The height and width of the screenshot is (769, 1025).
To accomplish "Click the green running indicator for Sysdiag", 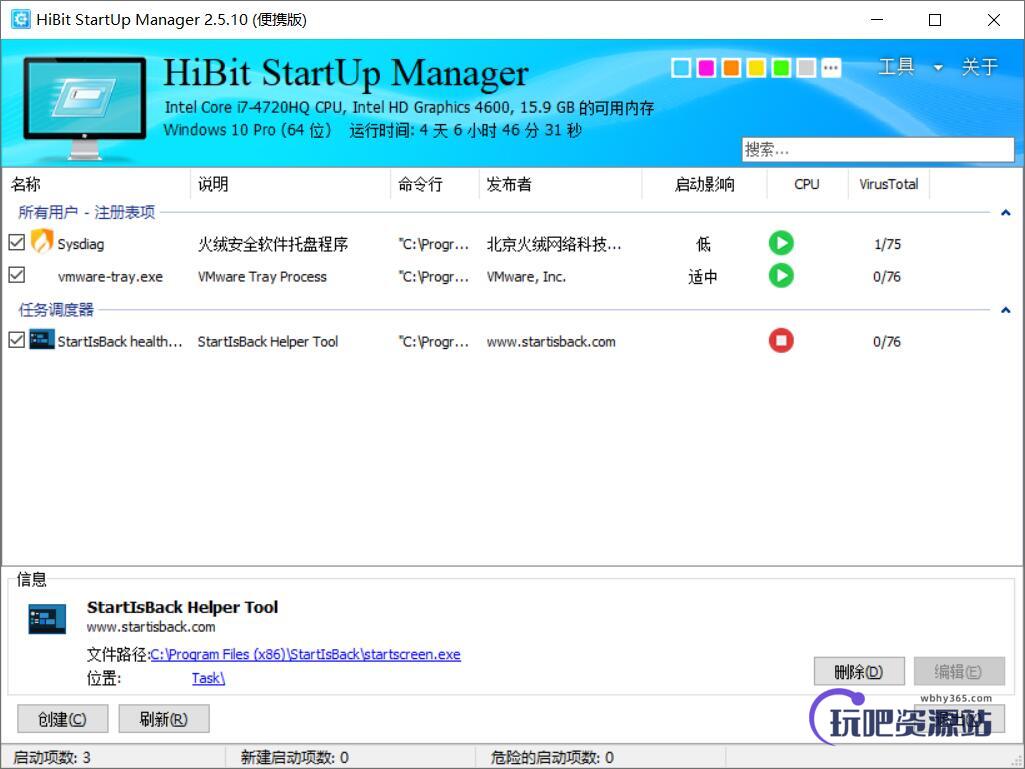I will 781,243.
